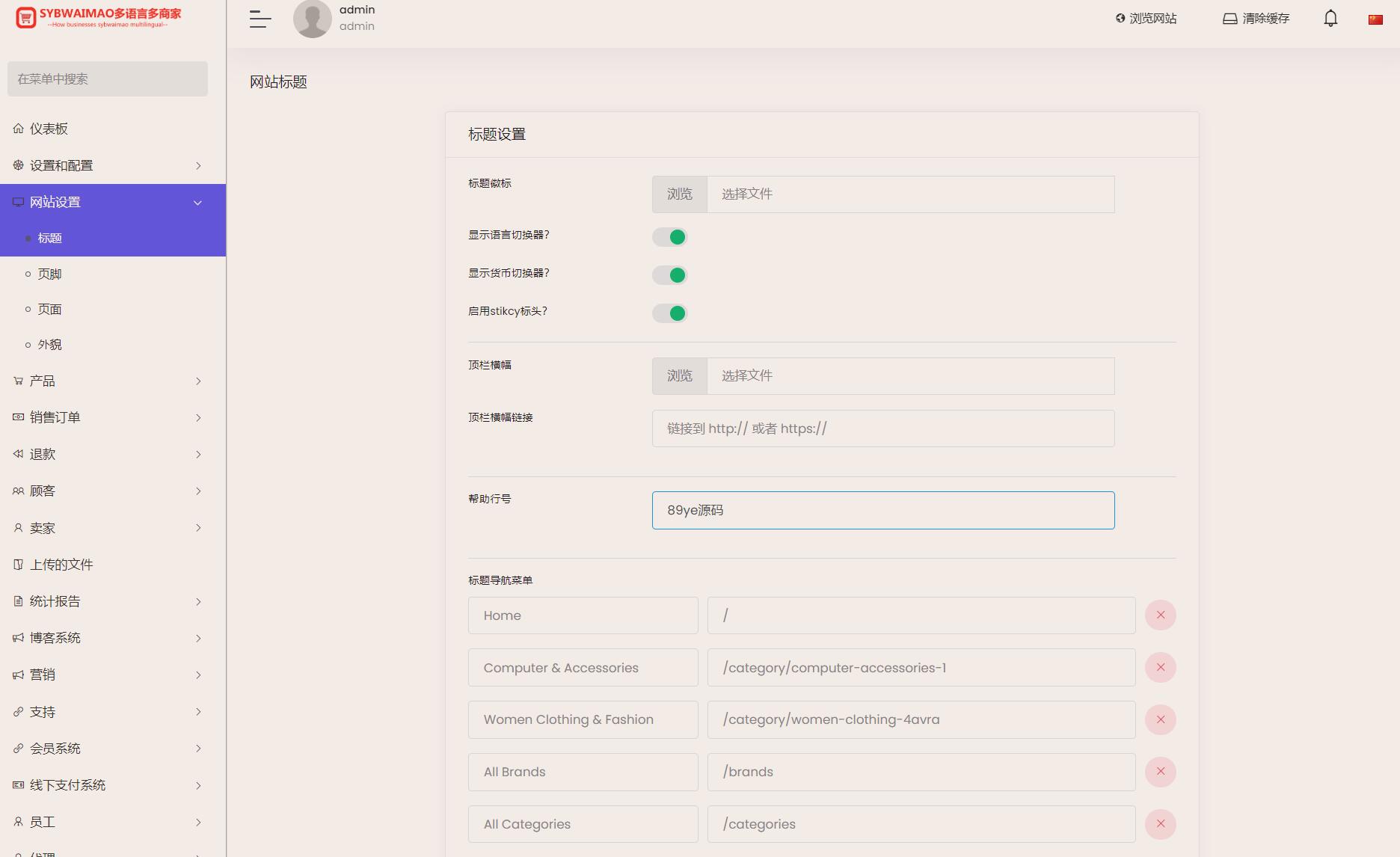Click 浏览 button for 标题徽标
This screenshot has height=857, width=1400.
679,194
